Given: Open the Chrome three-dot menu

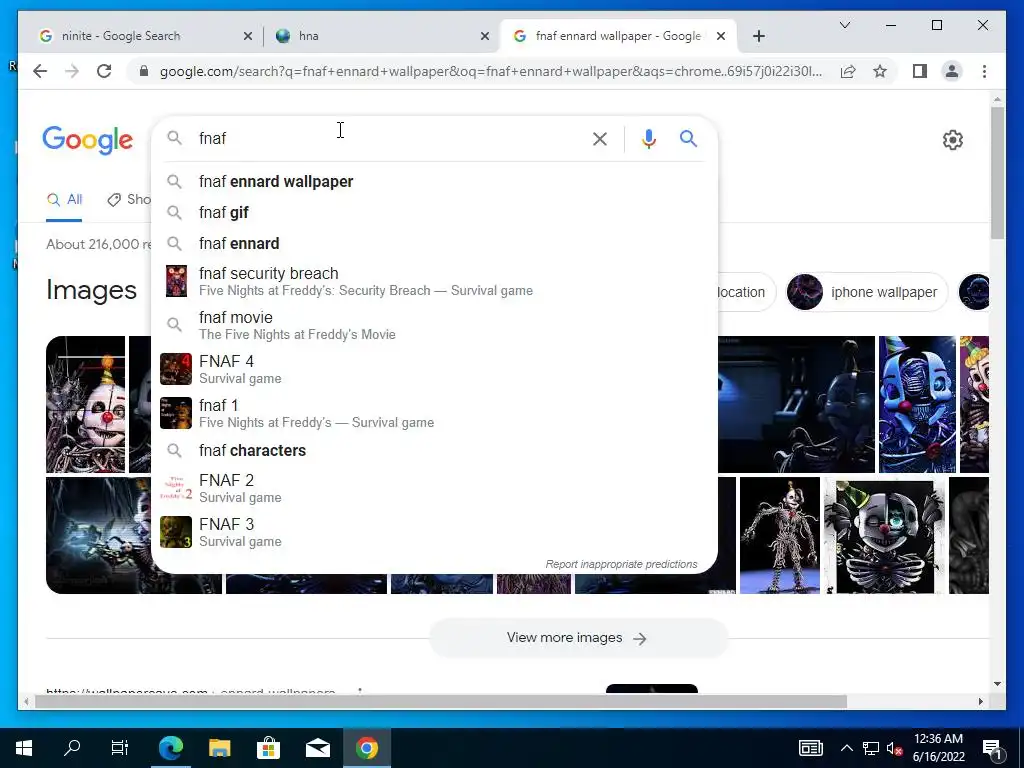Looking at the screenshot, I should (x=984, y=71).
